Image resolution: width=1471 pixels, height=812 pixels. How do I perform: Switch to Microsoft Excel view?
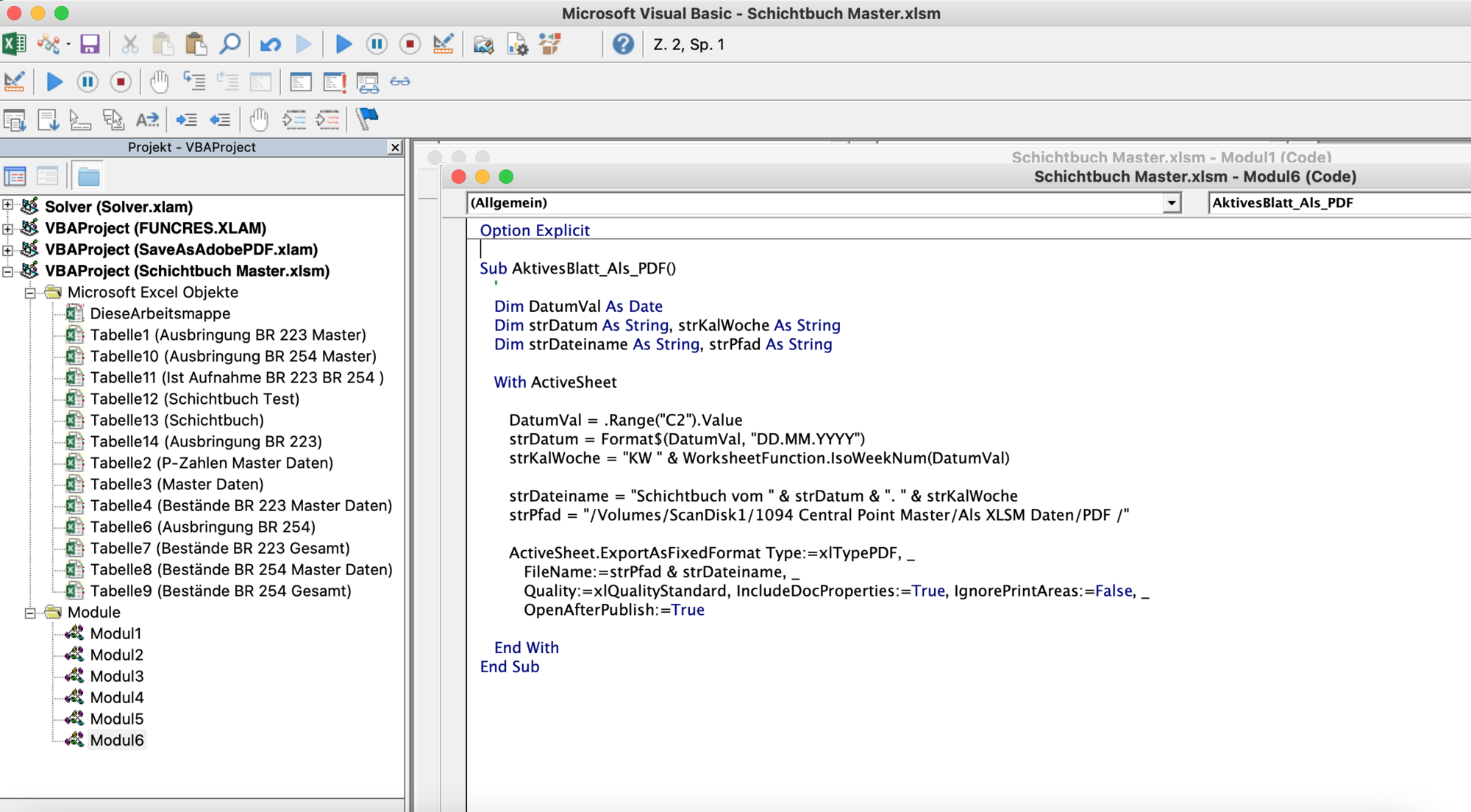[14, 44]
